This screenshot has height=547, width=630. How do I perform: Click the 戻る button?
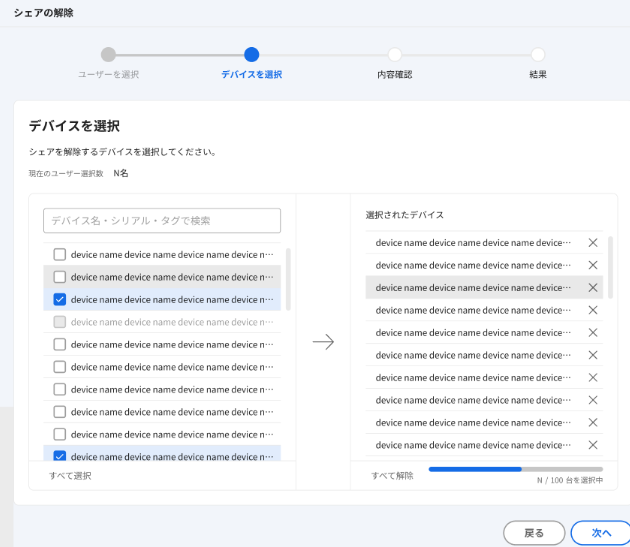point(534,533)
